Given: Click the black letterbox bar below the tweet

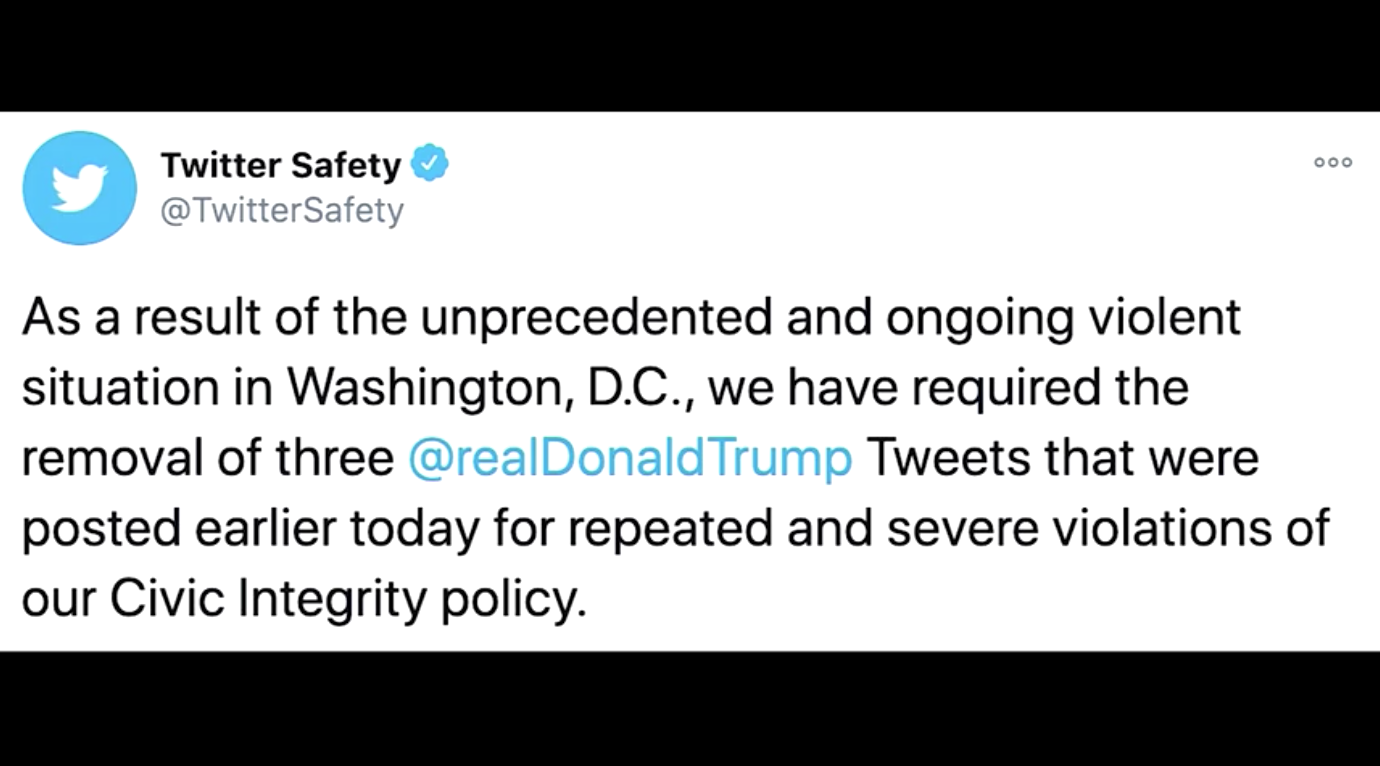Looking at the screenshot, I should point(690,708).
